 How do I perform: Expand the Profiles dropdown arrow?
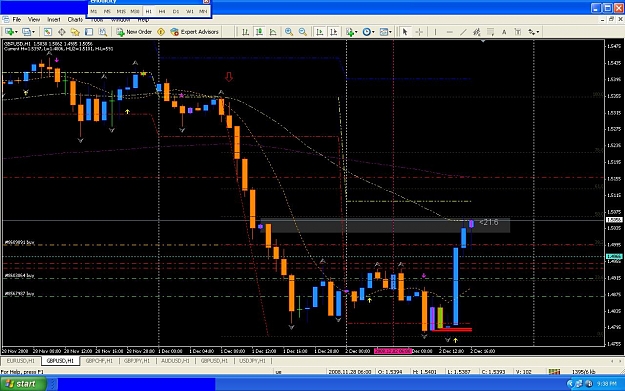(33, 32)
